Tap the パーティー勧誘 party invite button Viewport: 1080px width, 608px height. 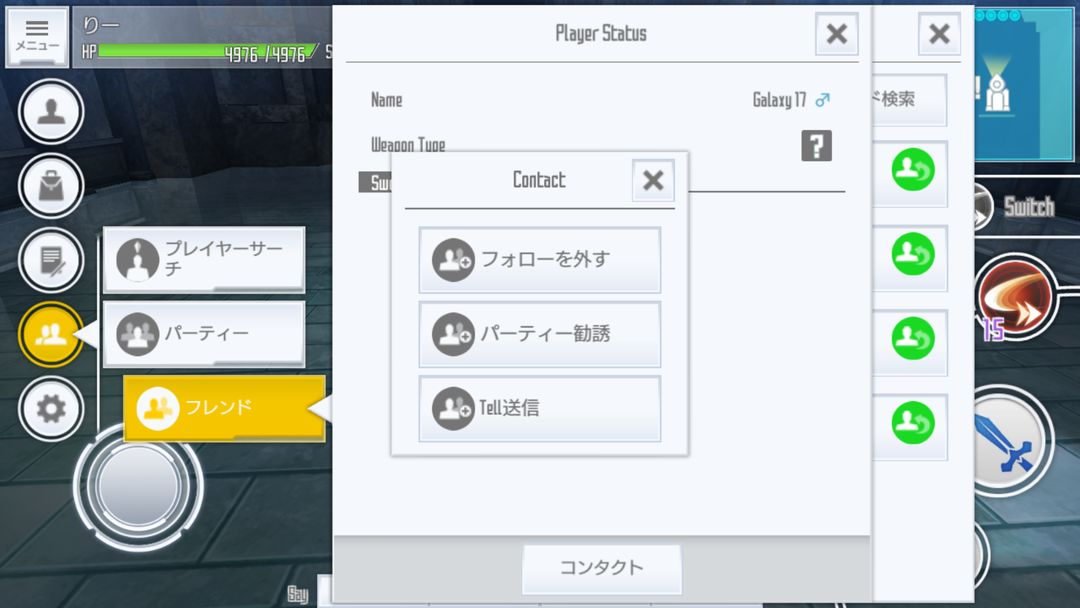click(x=539, y=334)
